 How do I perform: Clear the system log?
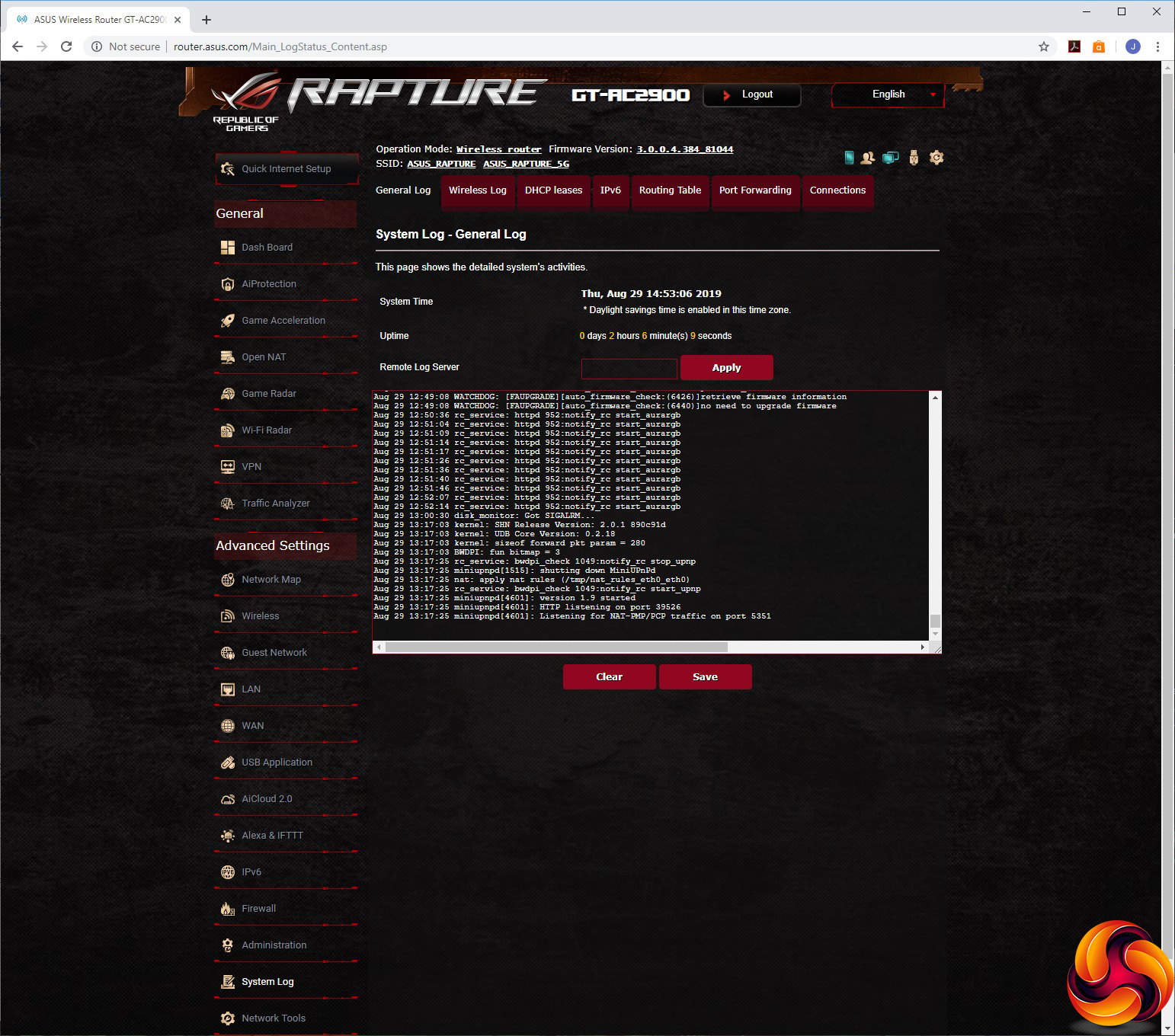coord(609,676)
